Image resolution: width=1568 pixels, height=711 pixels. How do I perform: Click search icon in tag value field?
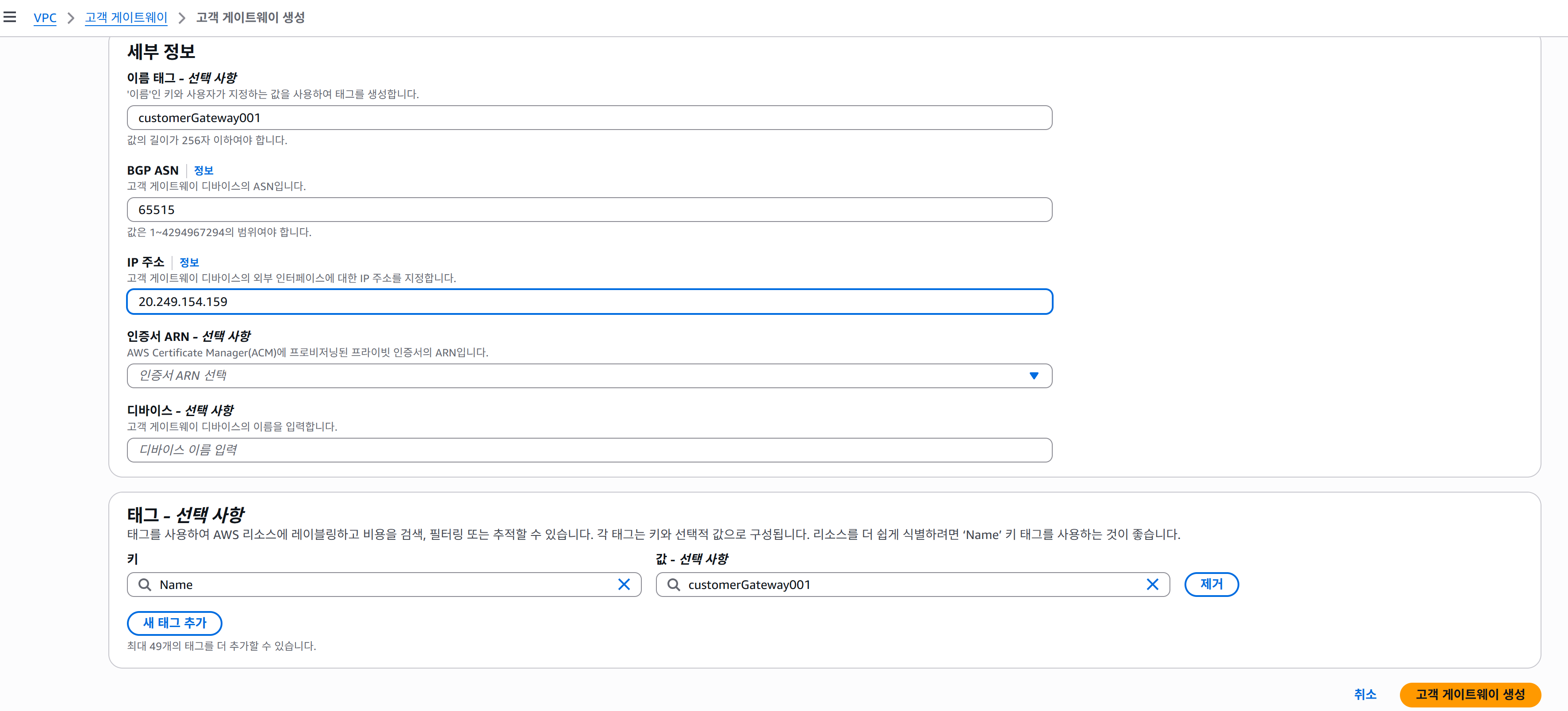click(673, 585)
